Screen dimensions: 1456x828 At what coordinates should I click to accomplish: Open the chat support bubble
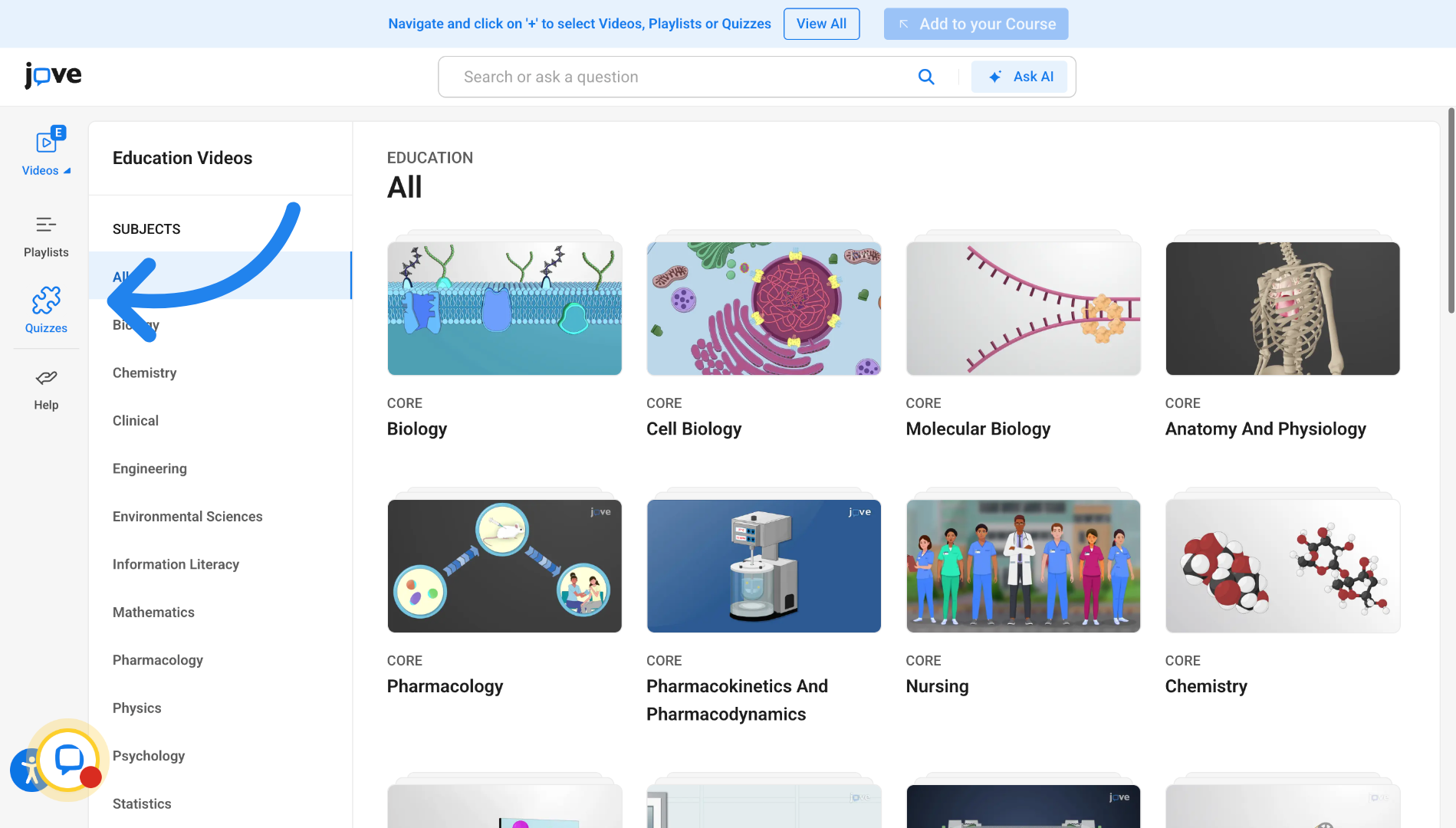[x=69, y=760]
